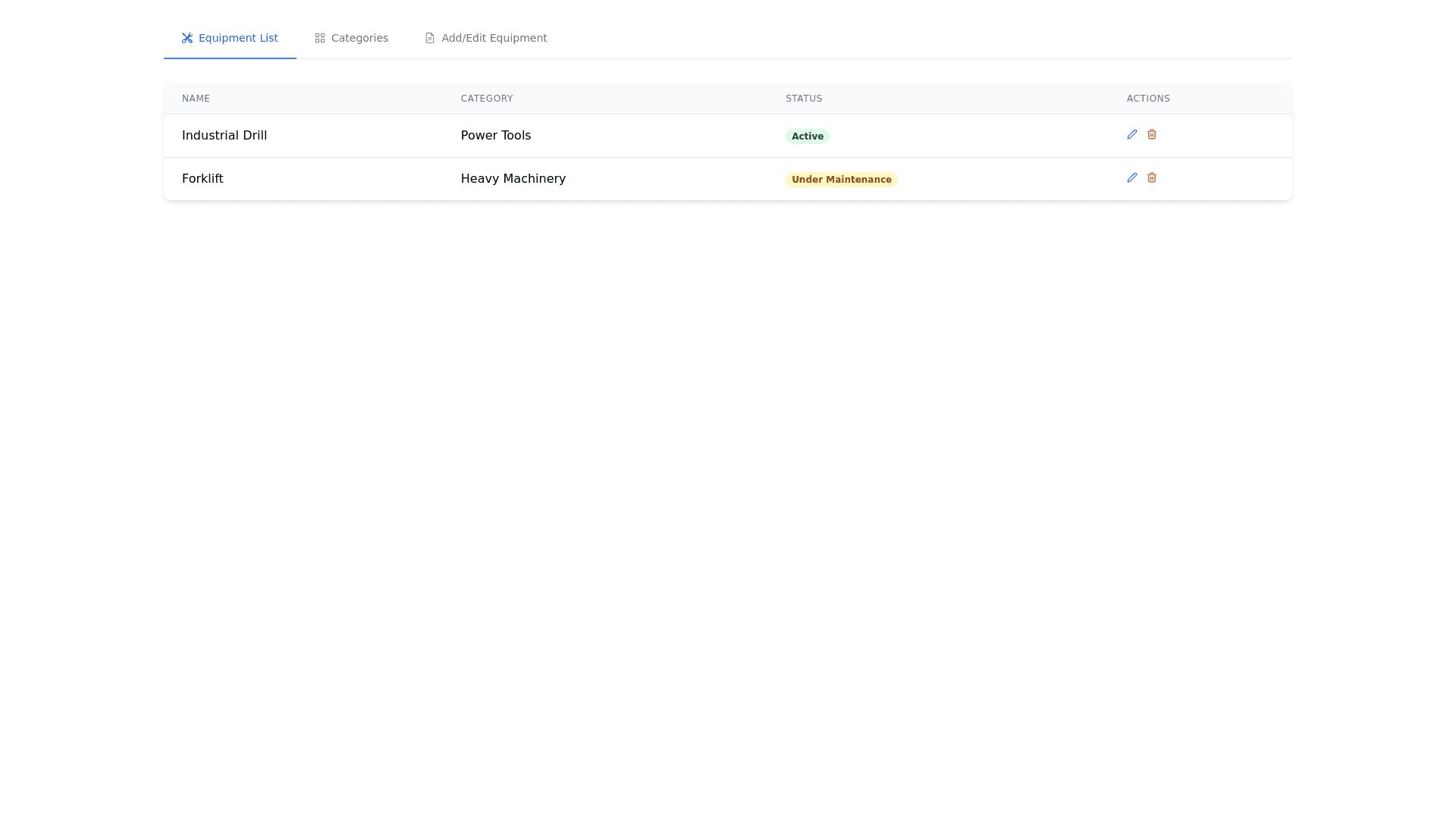Click the CATEGORY column header
The image size is (1456, 819).
487,99
